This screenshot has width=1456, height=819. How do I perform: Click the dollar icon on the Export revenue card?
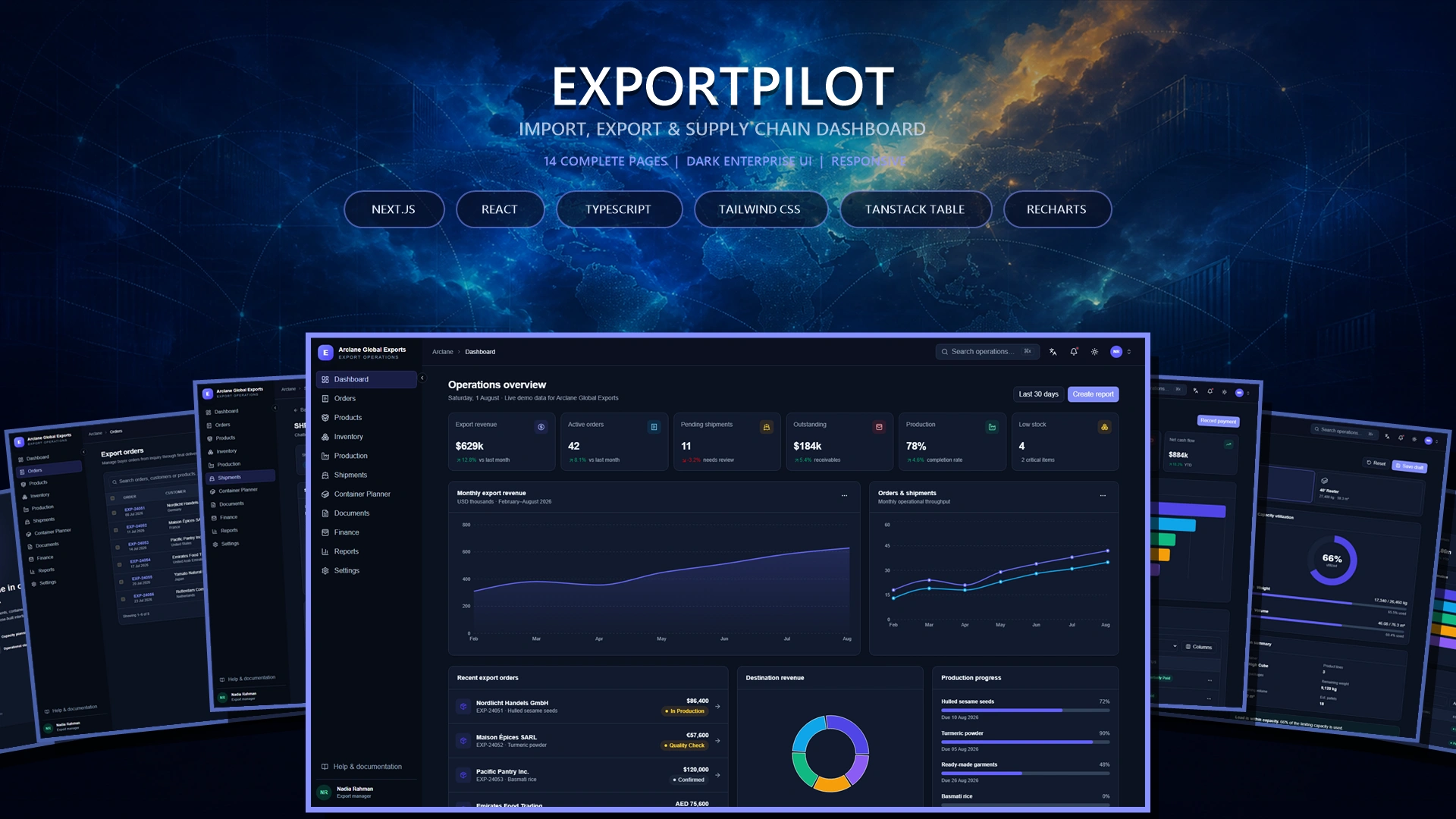tap(541, 427)
